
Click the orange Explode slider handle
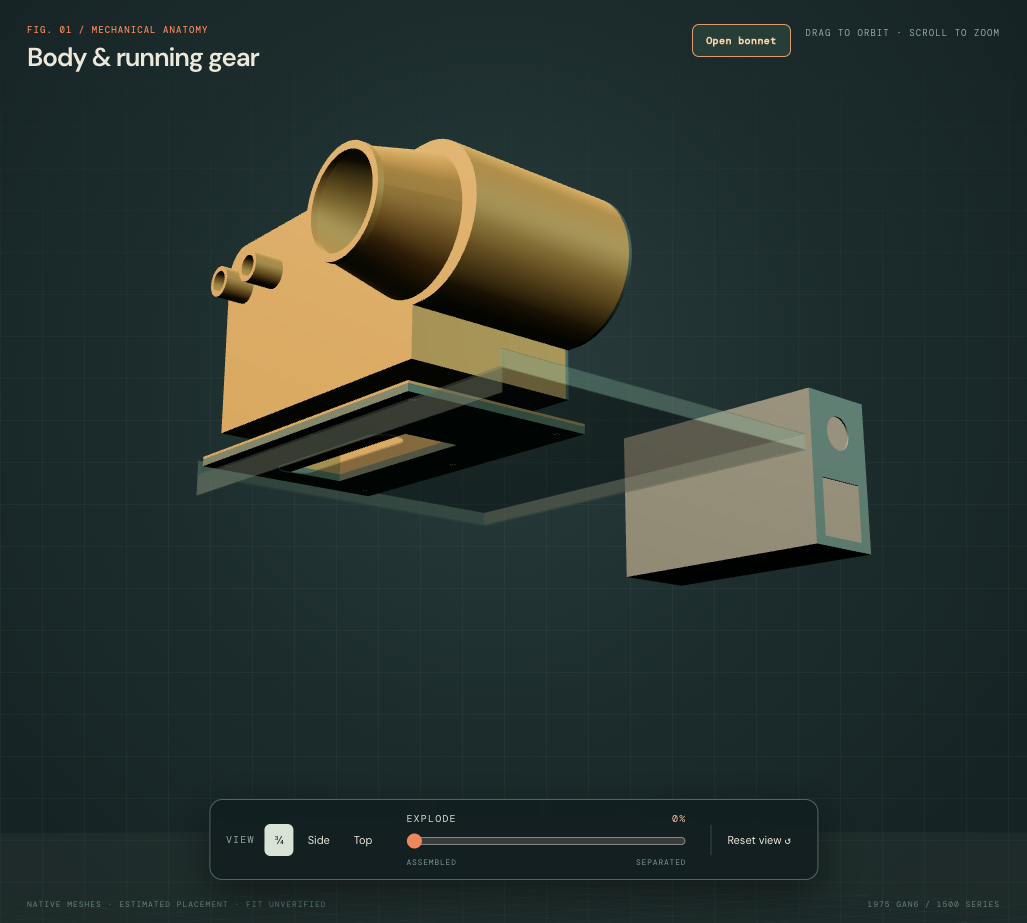pyautogui.click(x=414, y=840)
